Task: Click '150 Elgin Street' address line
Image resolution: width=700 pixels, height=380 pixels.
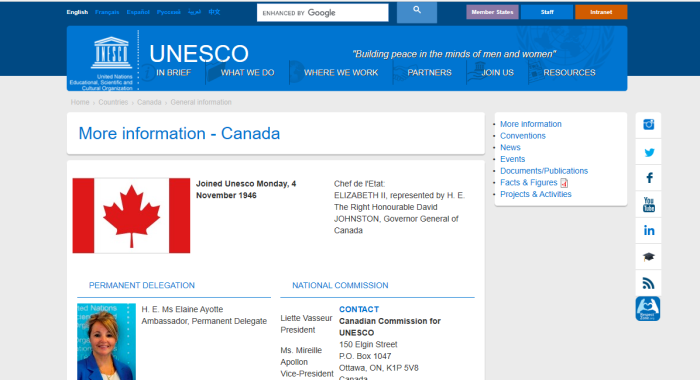Action: point(368,344)
